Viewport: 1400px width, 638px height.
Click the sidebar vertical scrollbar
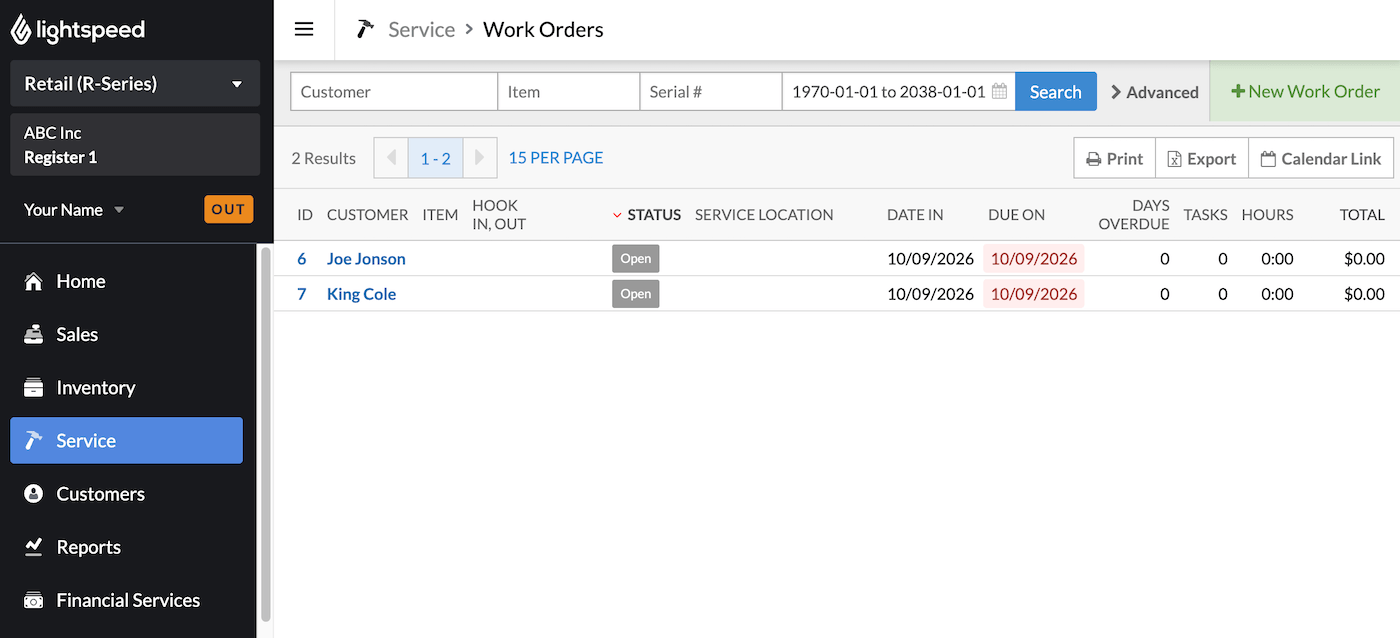tap(265, 435)
